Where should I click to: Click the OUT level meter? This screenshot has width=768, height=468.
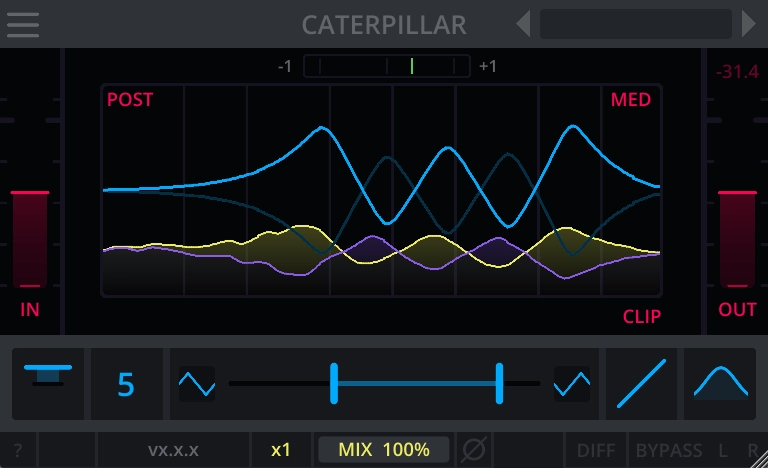click(737, 239)
